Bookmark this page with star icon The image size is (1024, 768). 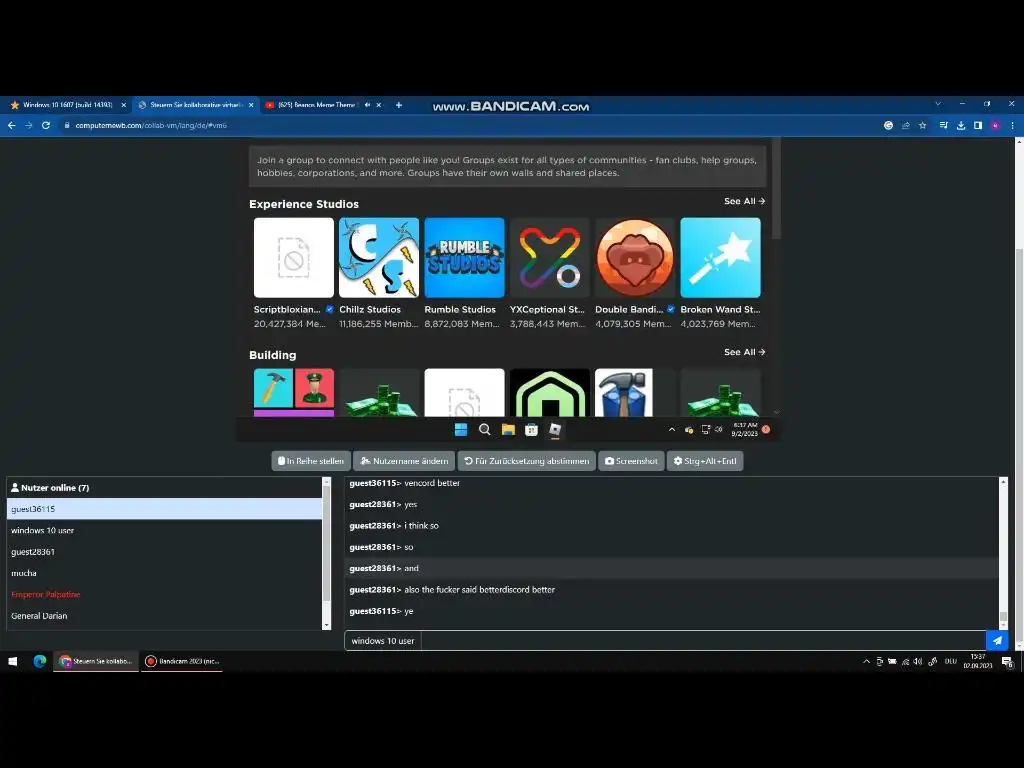(923, 125)
